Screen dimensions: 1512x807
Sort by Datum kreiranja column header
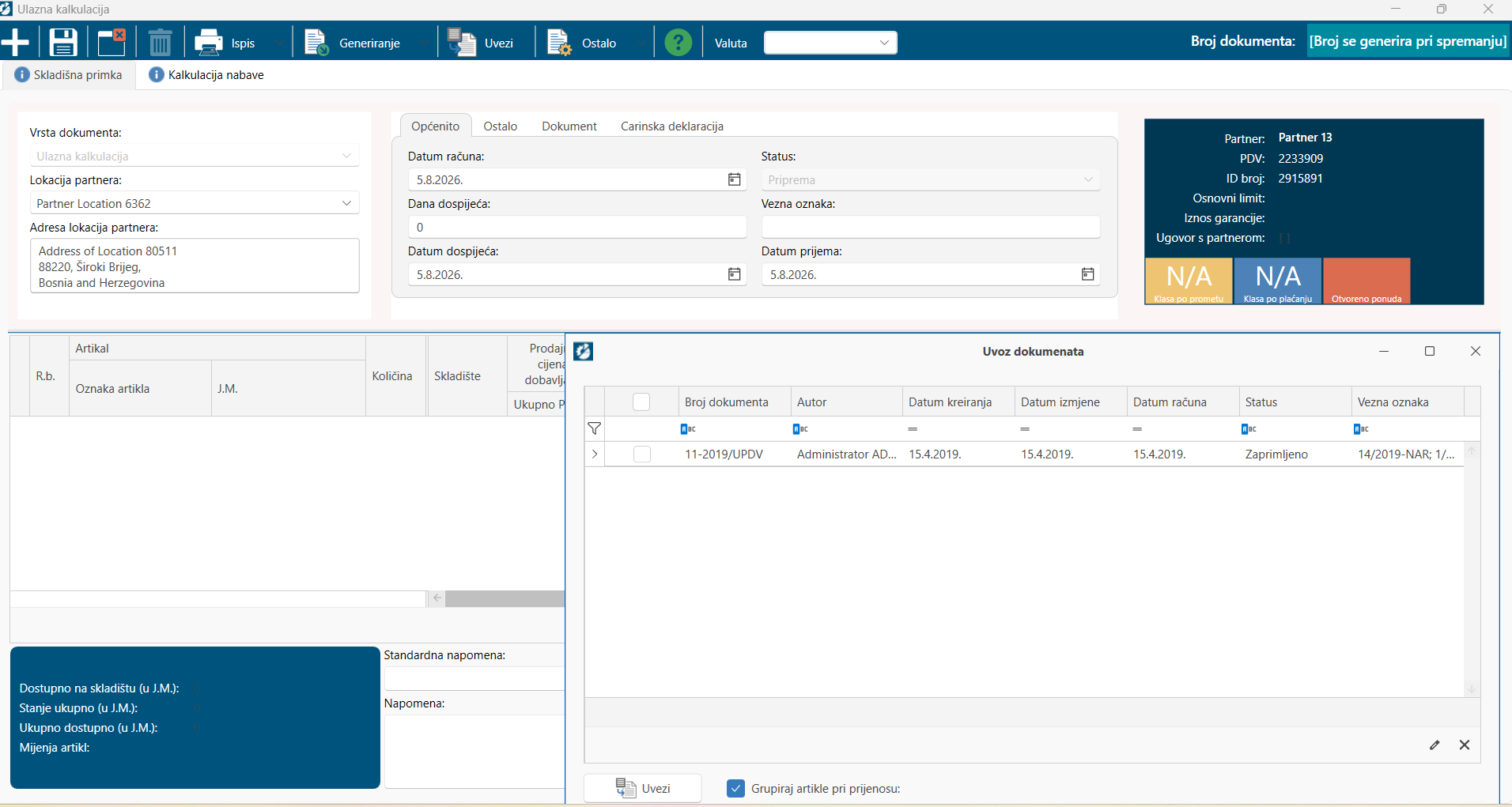pyautogui.click(x=958, y=402)
